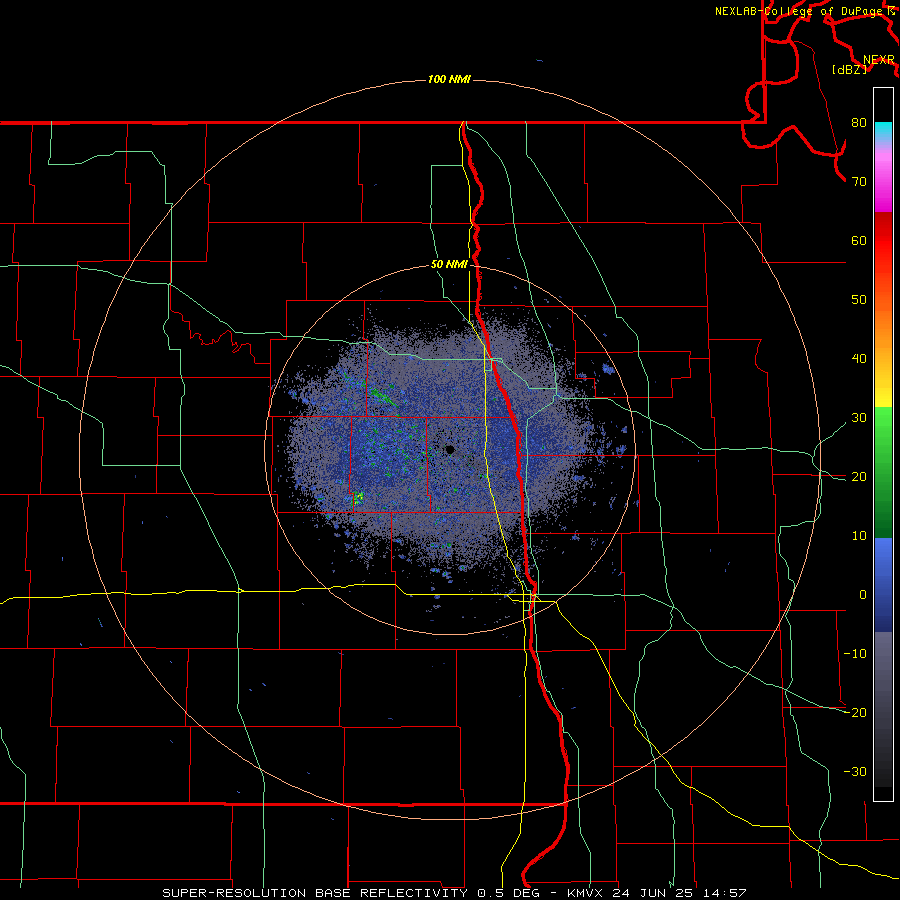Click the red band of the color scale
The width and height of the screenshot is (900, 900).
point(883,241)
